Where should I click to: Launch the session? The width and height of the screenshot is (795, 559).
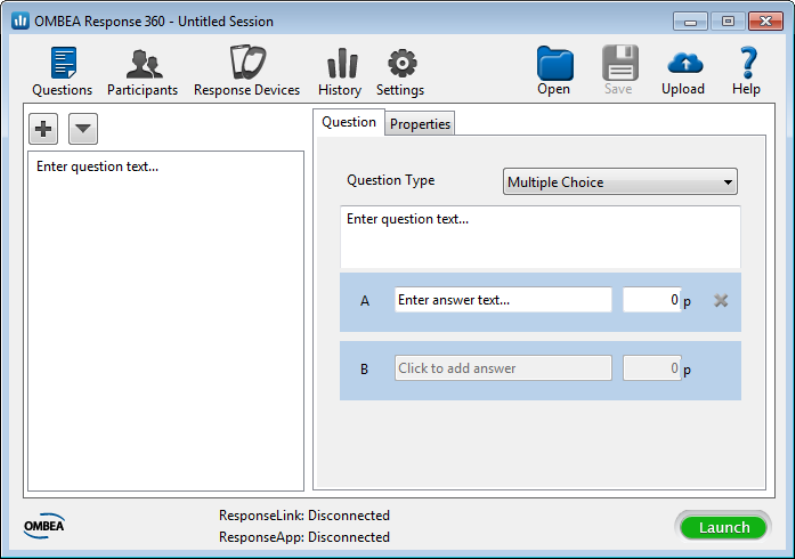coord(724,527)
